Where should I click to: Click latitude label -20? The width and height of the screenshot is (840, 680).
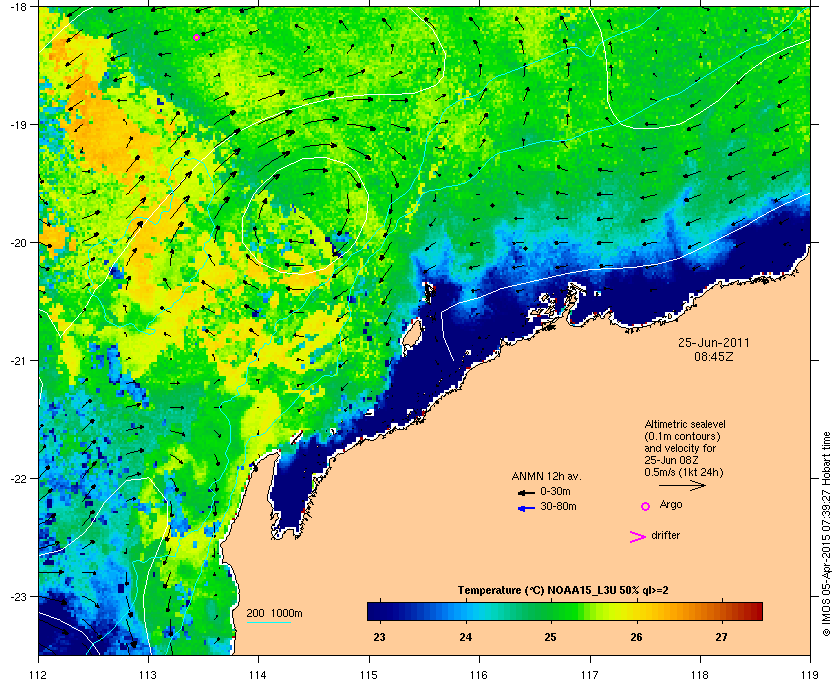(17, 242)
